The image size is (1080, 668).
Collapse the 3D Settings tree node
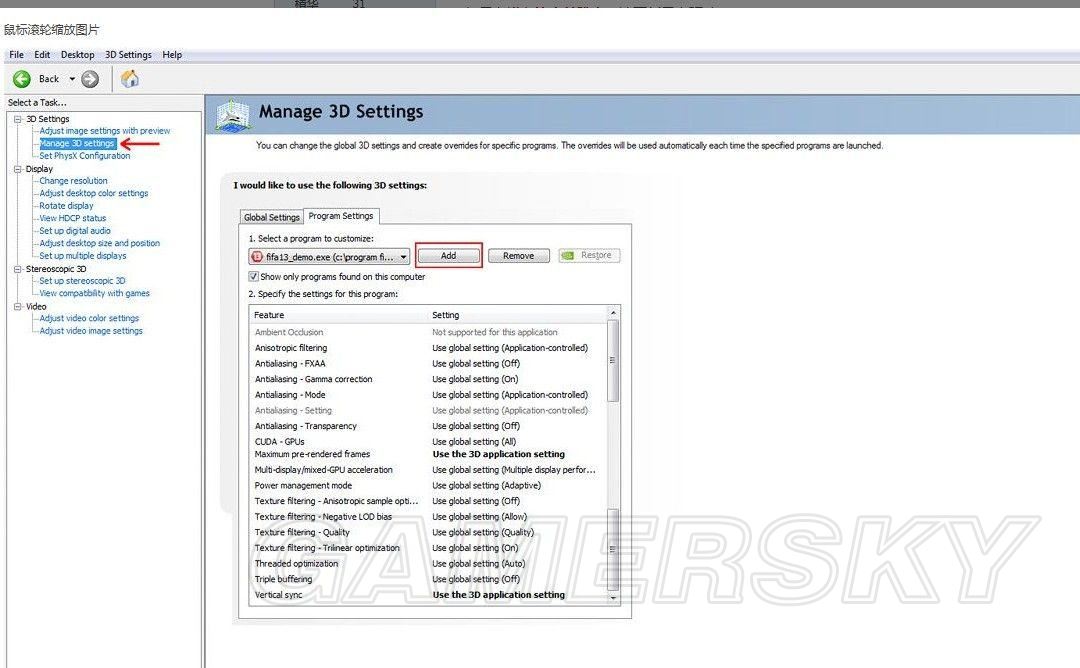click(18, 119)
